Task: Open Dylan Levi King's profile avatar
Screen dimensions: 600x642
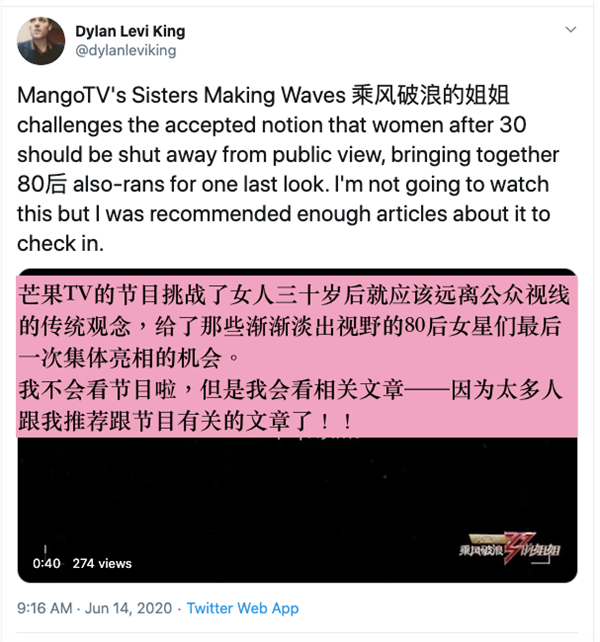Action: click(x=41, y=41)
